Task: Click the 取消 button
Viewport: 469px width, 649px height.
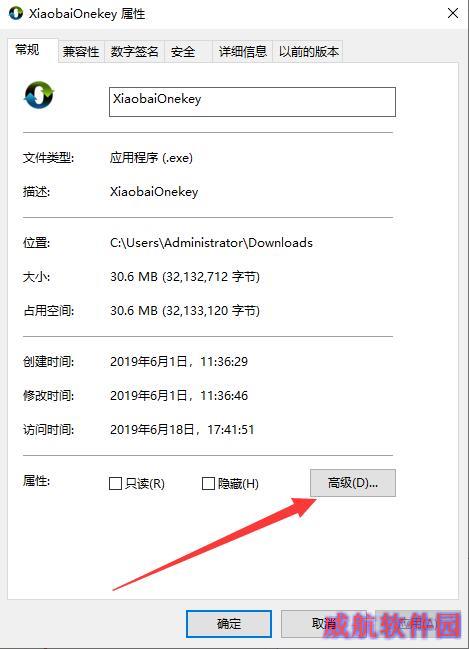Action: tap(324, 623)
